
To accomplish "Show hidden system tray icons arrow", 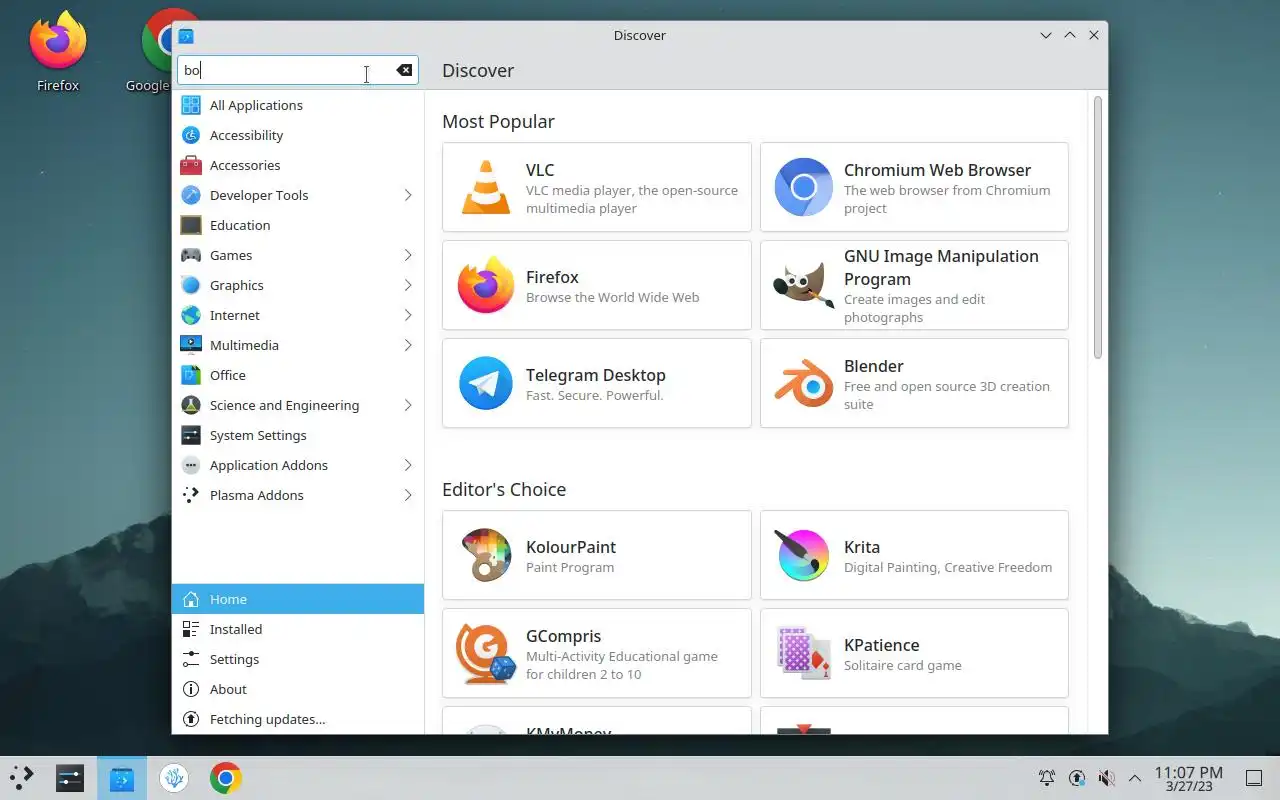I will pos(1135,778).
